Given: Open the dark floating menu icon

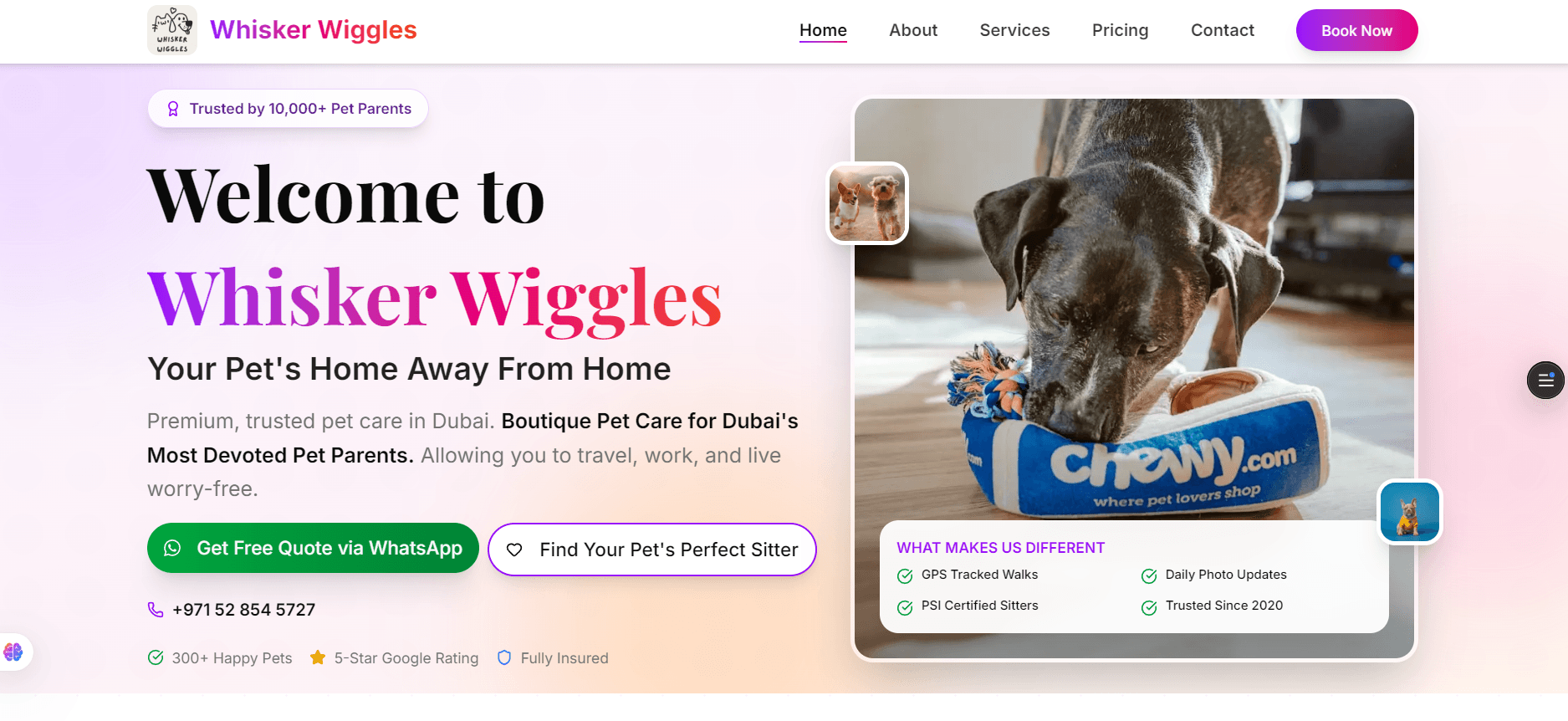Looking at the screenshot, I should click(1545, 381).
